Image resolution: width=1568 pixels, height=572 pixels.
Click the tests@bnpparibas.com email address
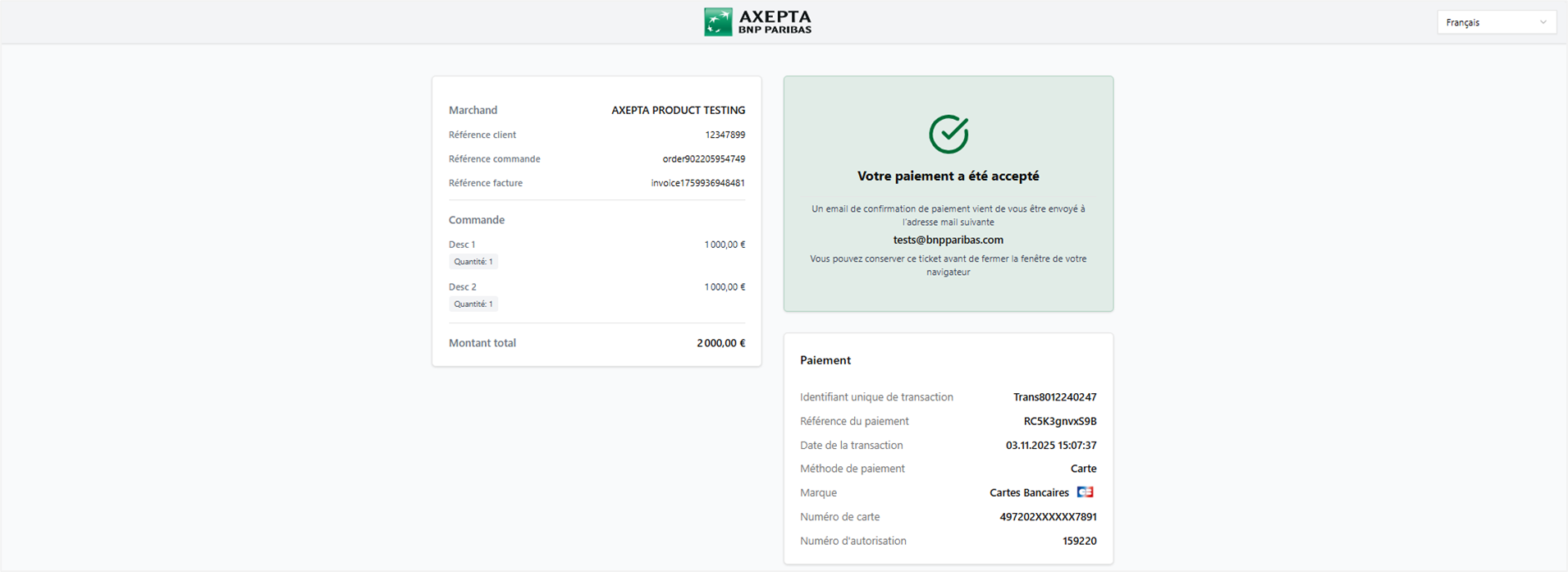pos(948,240)
